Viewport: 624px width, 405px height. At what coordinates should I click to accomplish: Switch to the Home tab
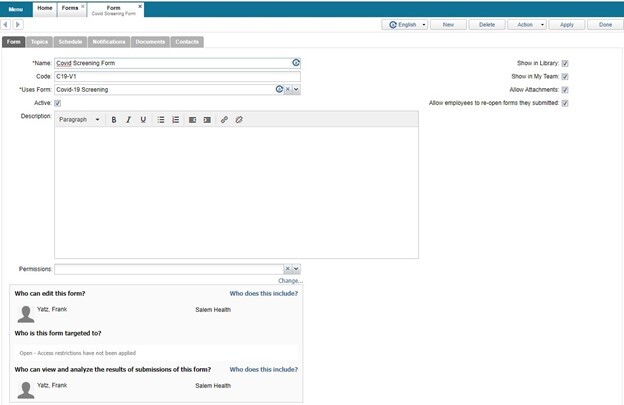(45, 8)
